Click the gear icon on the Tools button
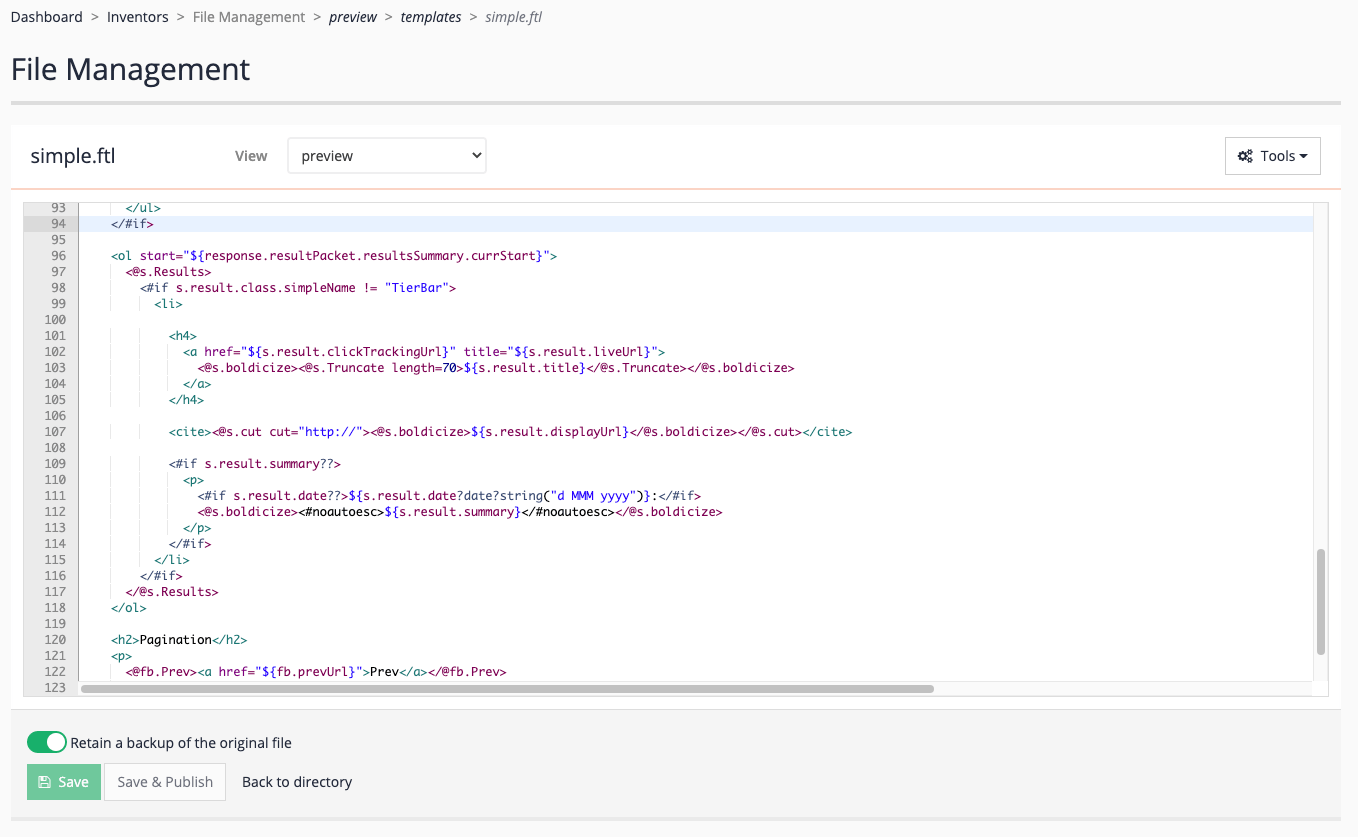 tap(1246, 156)
